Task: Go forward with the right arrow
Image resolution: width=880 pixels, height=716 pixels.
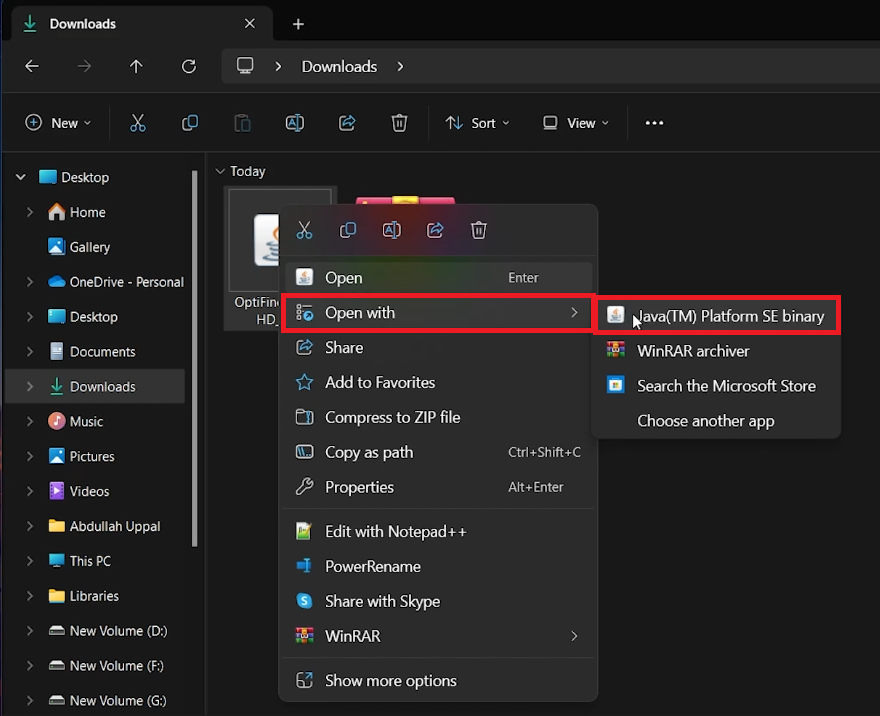Action: click(x=84, y=66)
